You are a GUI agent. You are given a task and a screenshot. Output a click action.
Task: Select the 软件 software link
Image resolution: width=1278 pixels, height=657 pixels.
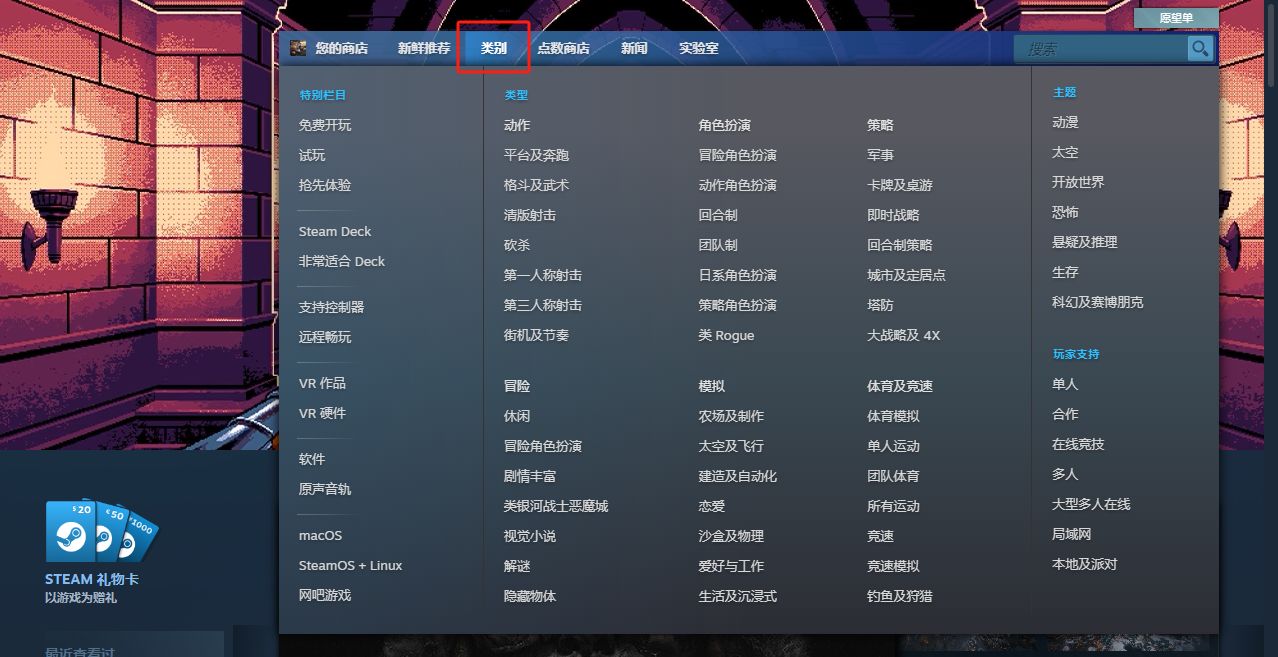pyautogui.click(x=312, y=459)
